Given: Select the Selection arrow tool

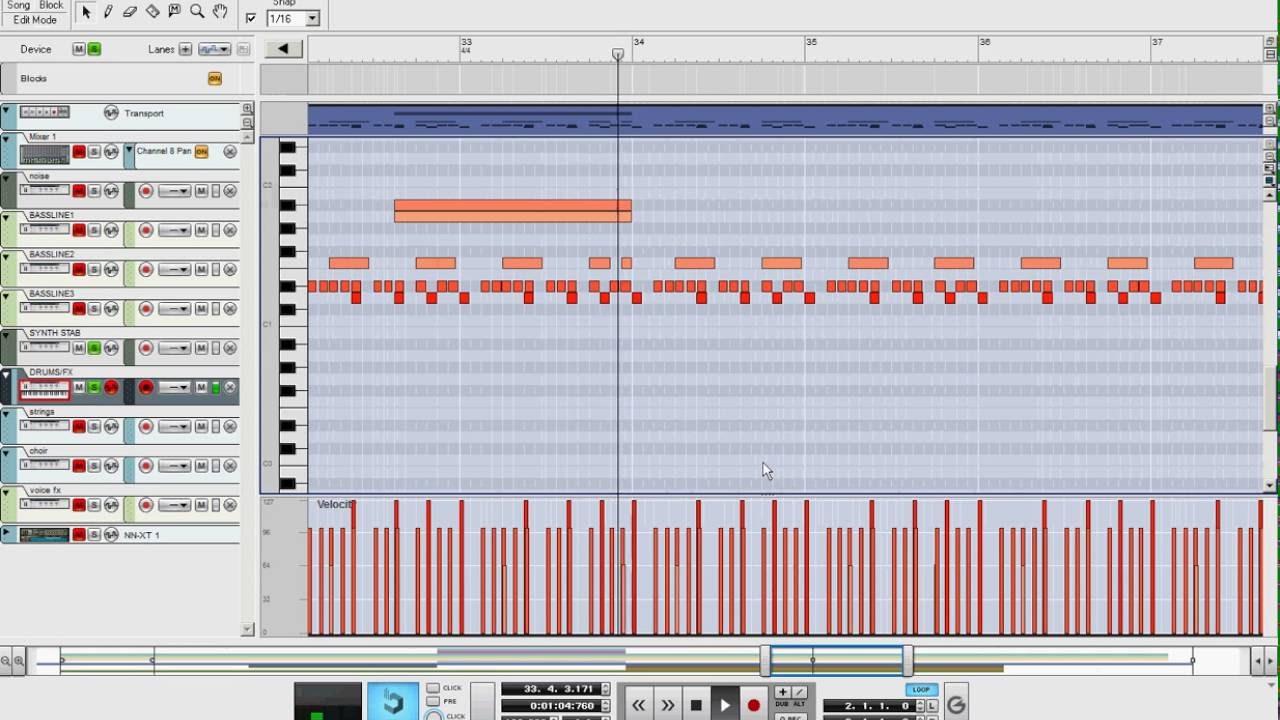Looking at the screenshot, I should tap(86, 11).
